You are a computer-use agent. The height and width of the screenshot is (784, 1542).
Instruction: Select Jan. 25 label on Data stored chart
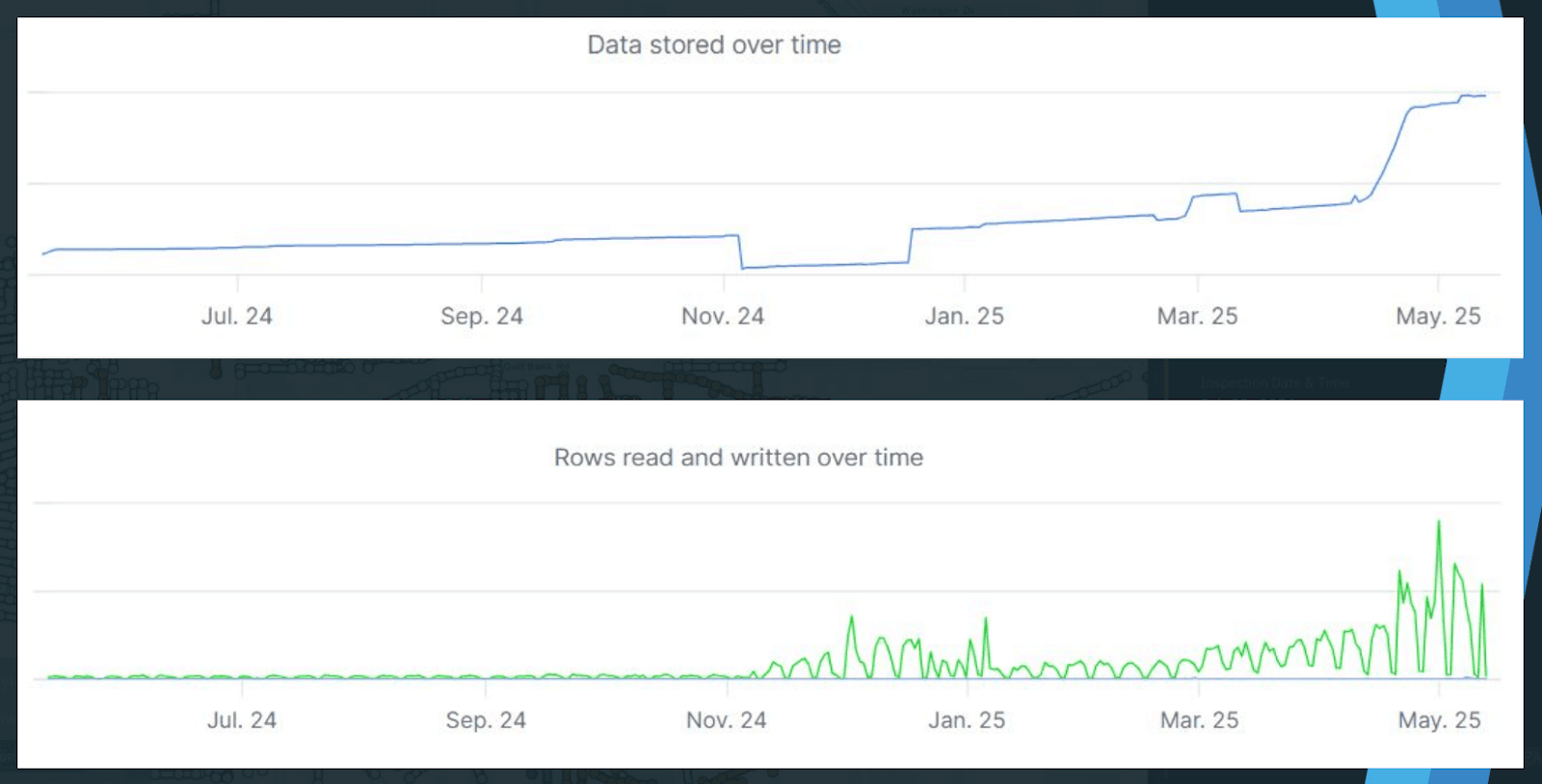[x=965, y=316]
